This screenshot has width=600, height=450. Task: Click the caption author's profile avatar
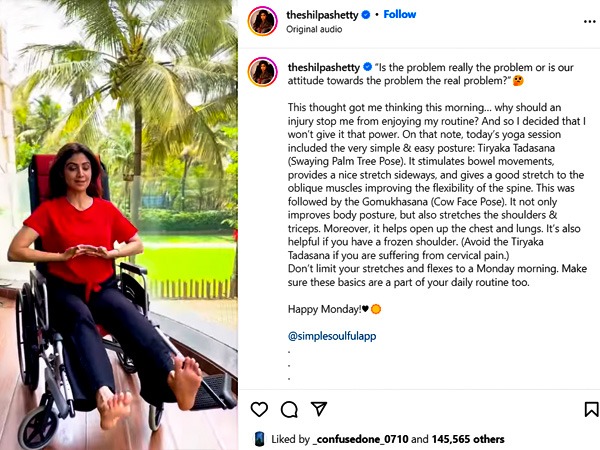point(262,72)
